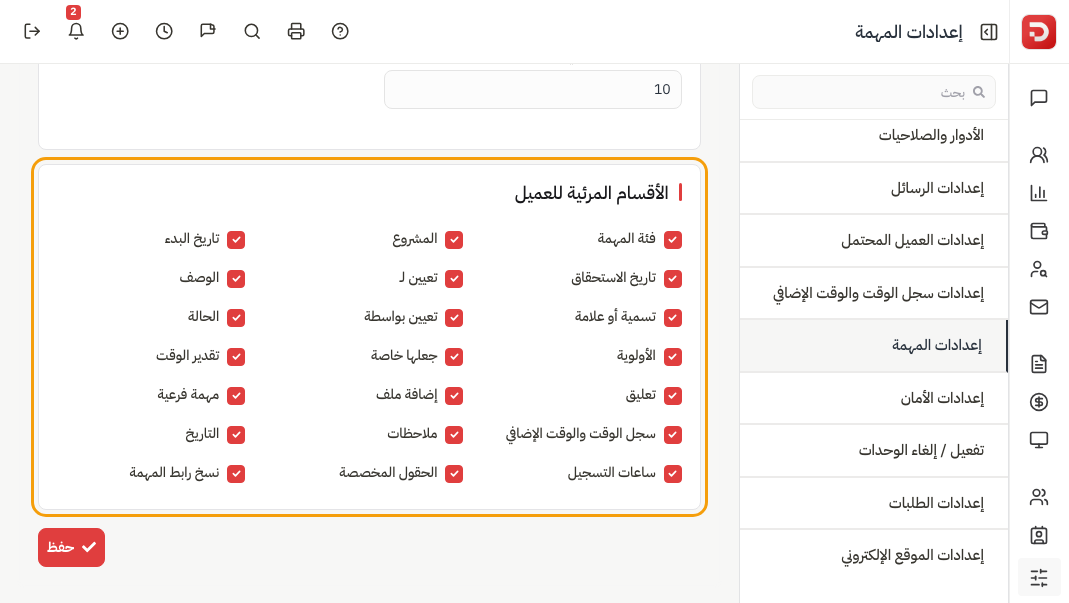Open the wallet icon in right rail

click(x=1039, y=231)
